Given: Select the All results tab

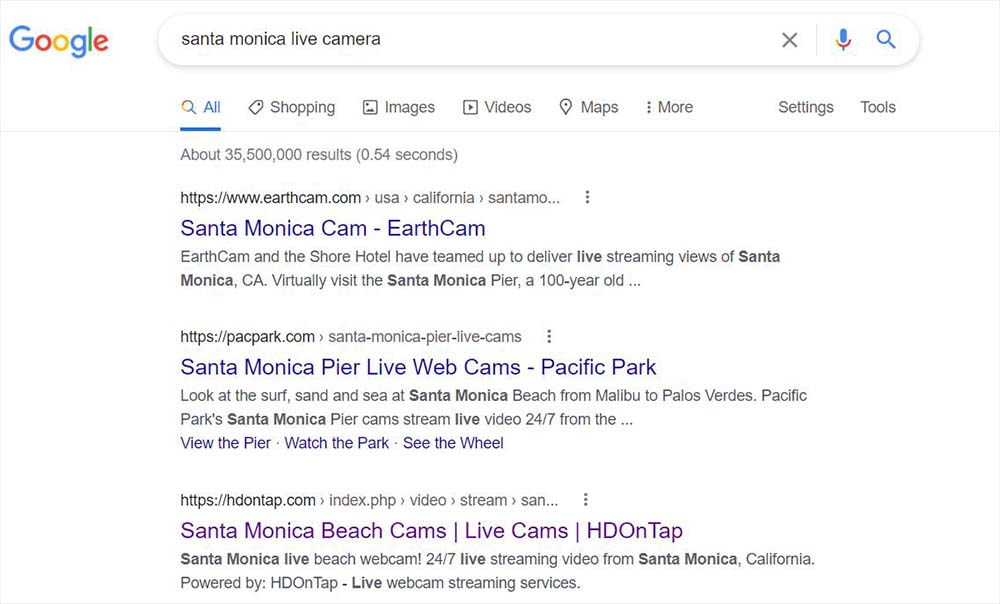Looking at the screenshot, I should [x=201, y=107].
